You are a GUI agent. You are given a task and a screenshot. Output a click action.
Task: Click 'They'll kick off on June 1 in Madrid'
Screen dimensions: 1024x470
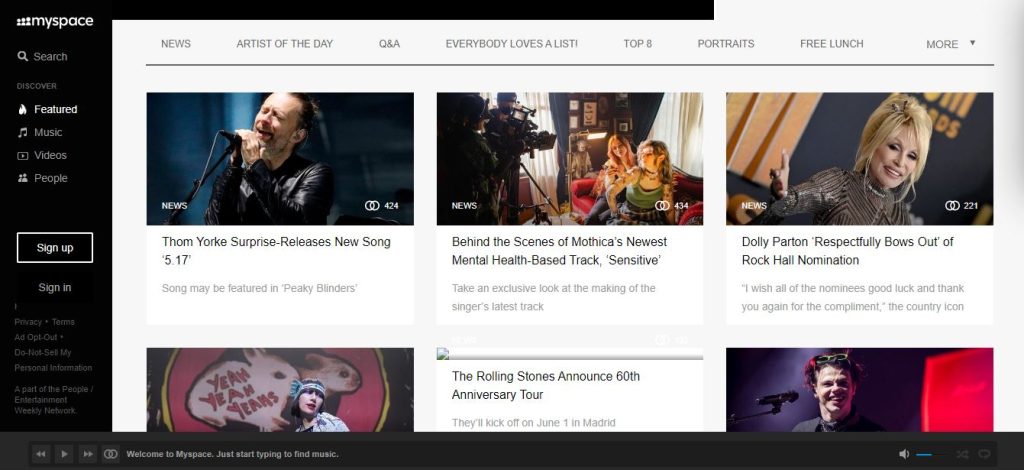pos(534,423)
